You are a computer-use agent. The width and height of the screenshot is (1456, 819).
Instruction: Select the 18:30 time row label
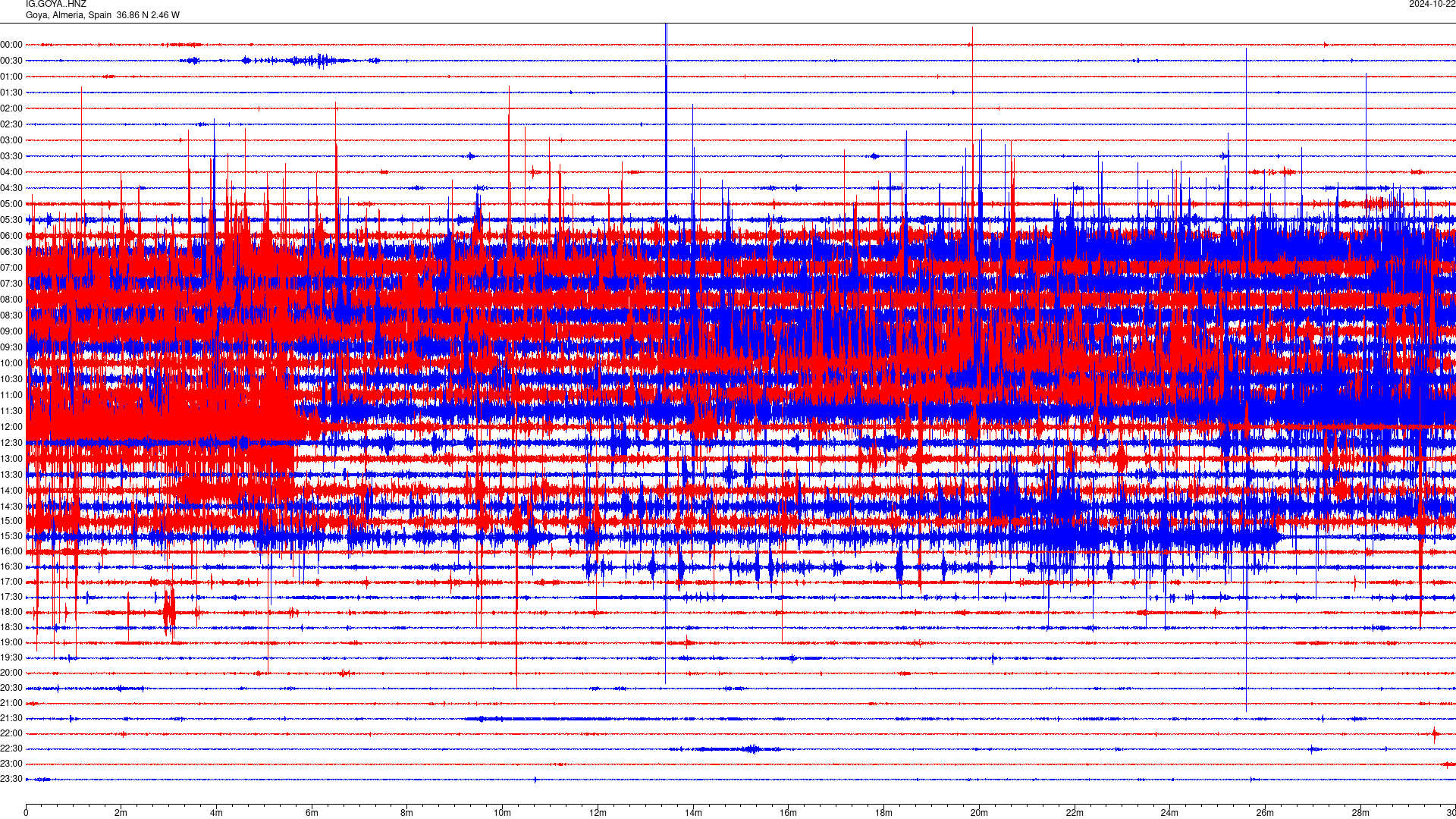[11, 627]
